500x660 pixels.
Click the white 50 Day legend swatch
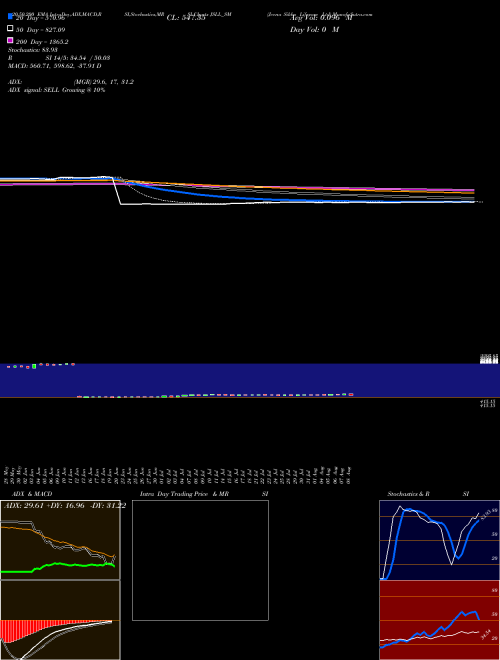tap(10, 28)
